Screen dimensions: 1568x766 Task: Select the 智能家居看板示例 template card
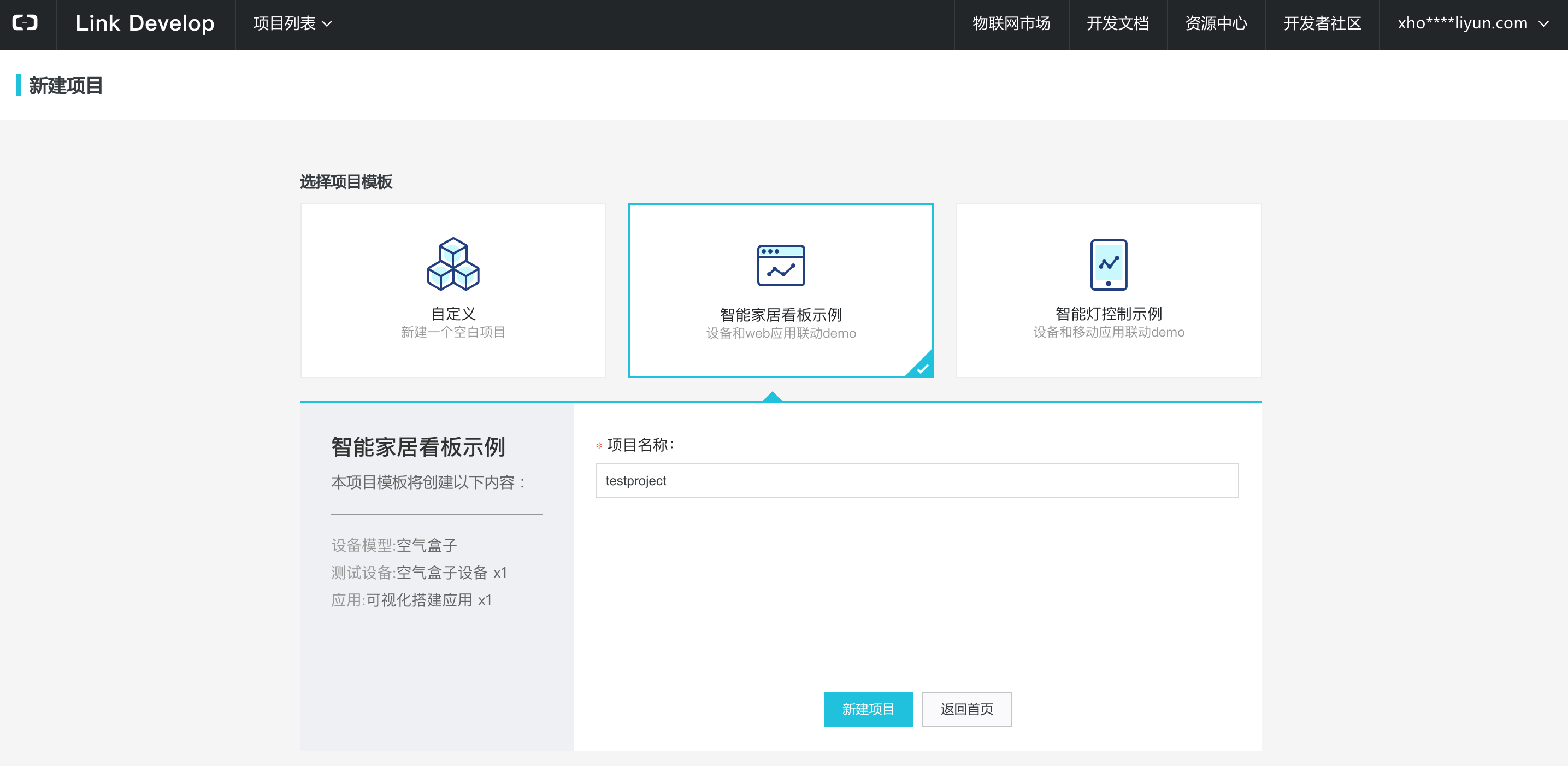coord(780,314)
